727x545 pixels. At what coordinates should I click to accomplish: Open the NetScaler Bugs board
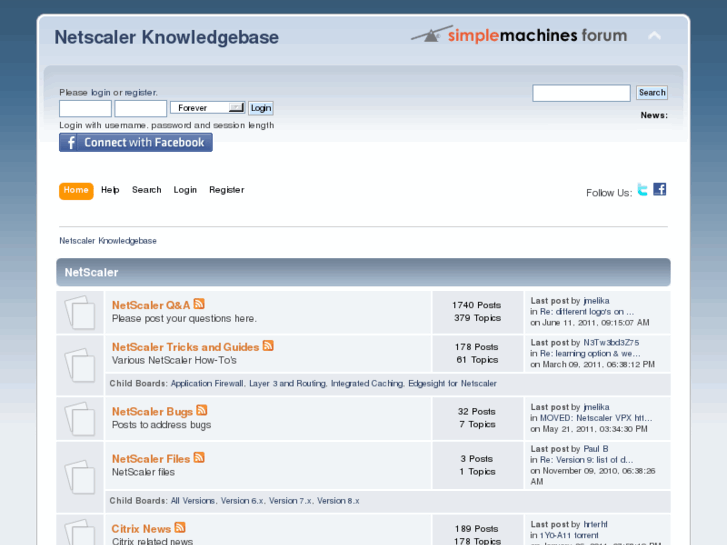[152, 411]
